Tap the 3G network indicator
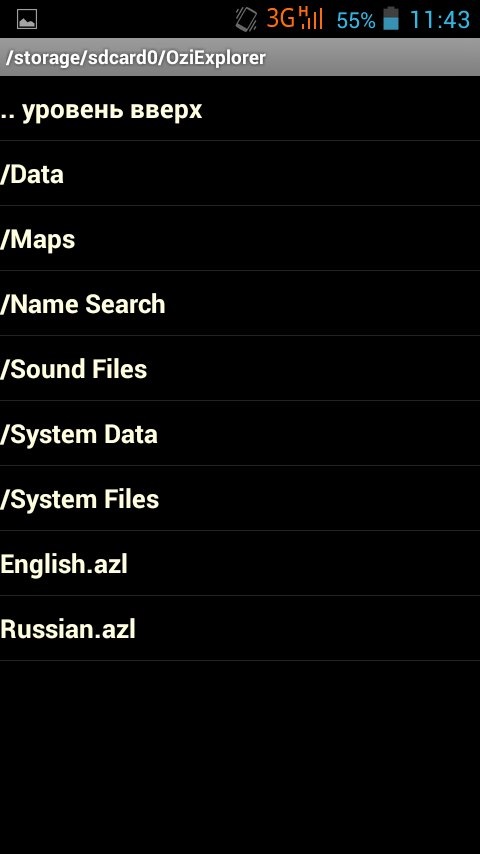The width and height of the screenshot is (480, 854). (x=281, y=19)
